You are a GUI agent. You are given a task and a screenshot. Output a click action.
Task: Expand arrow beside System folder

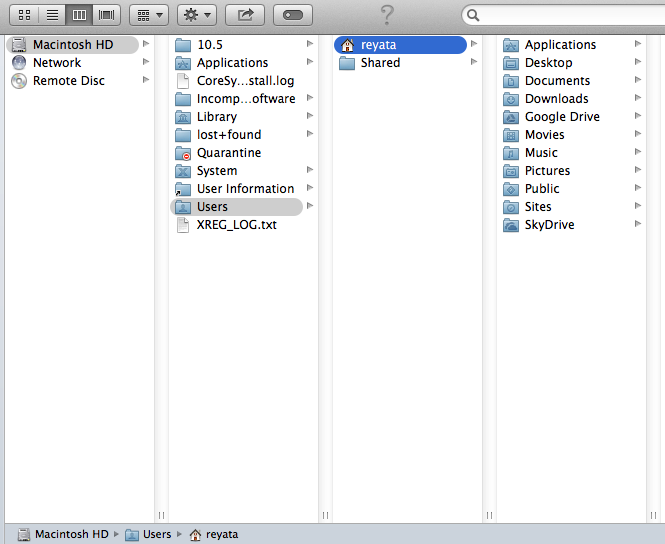[310, 170]
